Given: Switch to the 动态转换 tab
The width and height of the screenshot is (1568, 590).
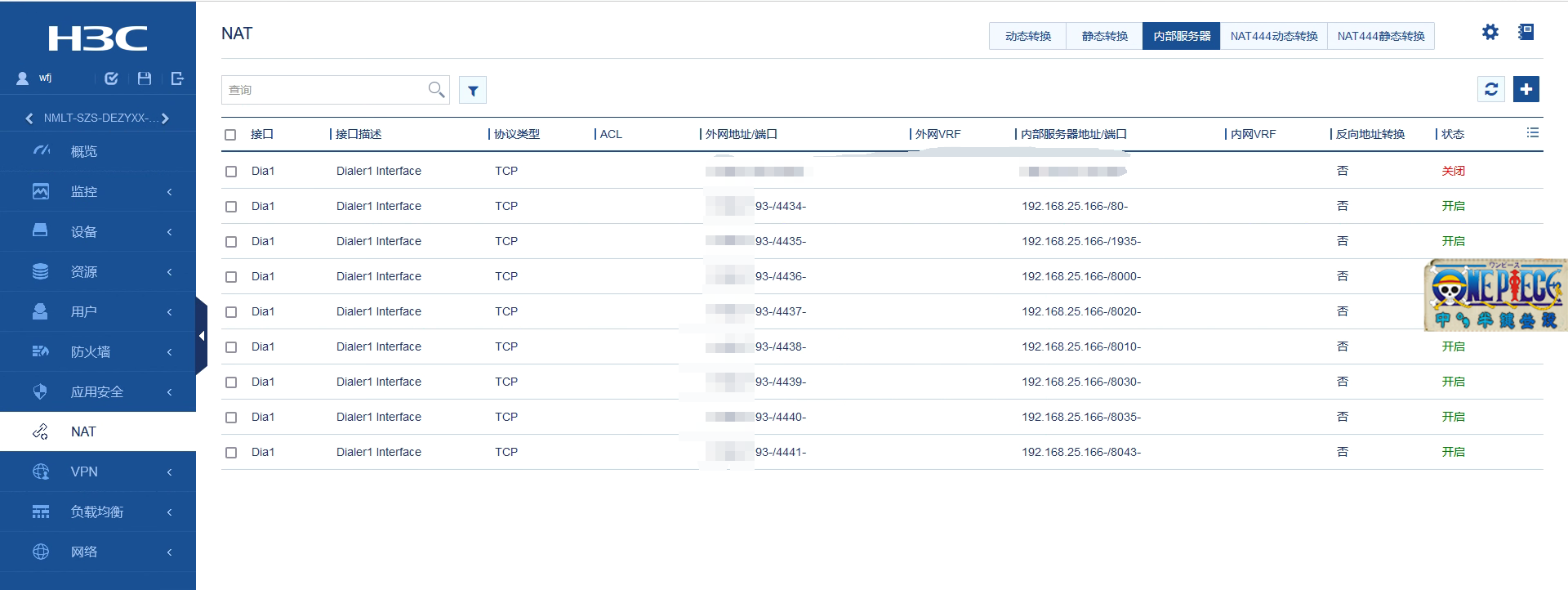Looking at the screenshot, I should [x=1027, y=36].
